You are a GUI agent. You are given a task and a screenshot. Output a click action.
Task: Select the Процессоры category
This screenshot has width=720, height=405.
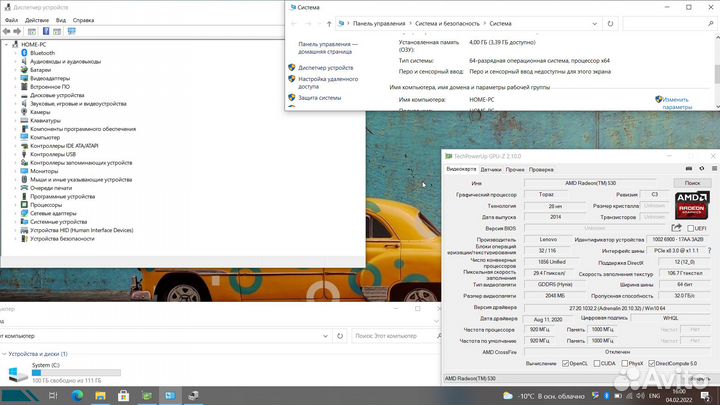pyautogui.click(x=46, y=205)
